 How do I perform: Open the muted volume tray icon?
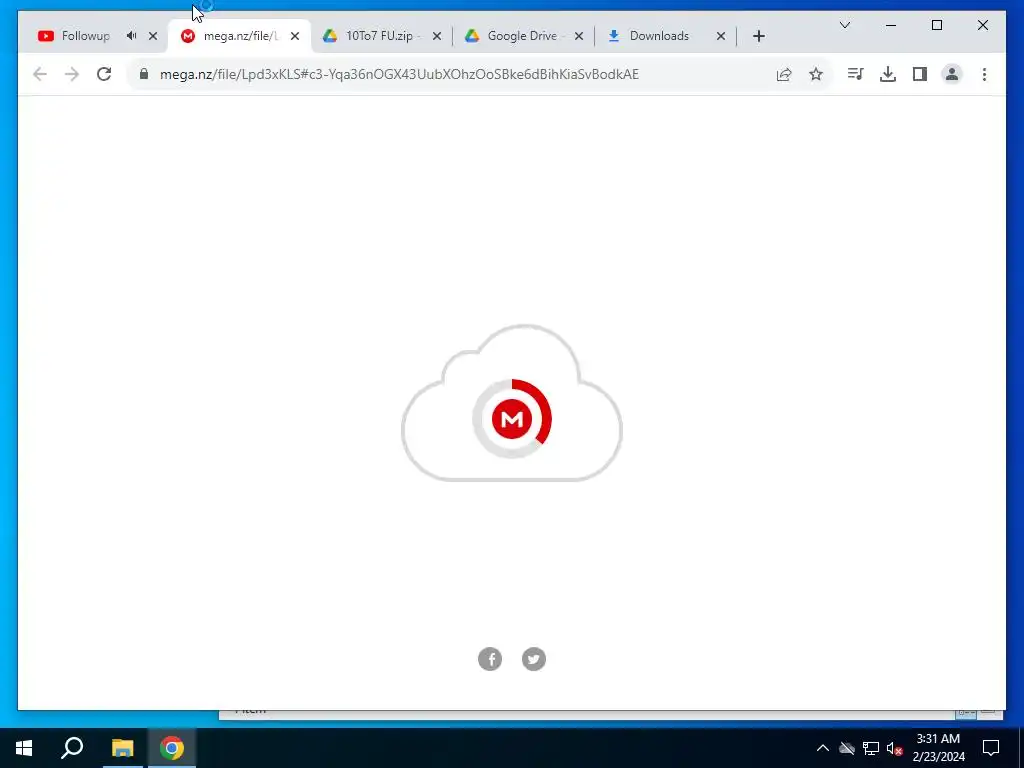[x=894, y=748]
